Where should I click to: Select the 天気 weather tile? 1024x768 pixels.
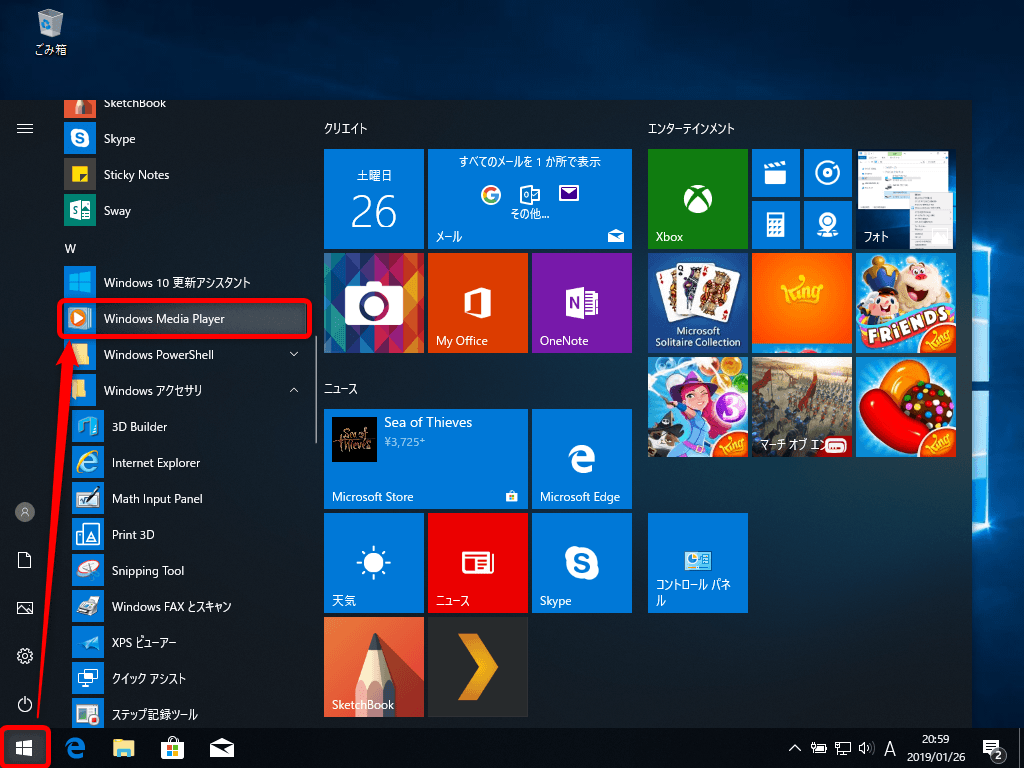[373, 562]
